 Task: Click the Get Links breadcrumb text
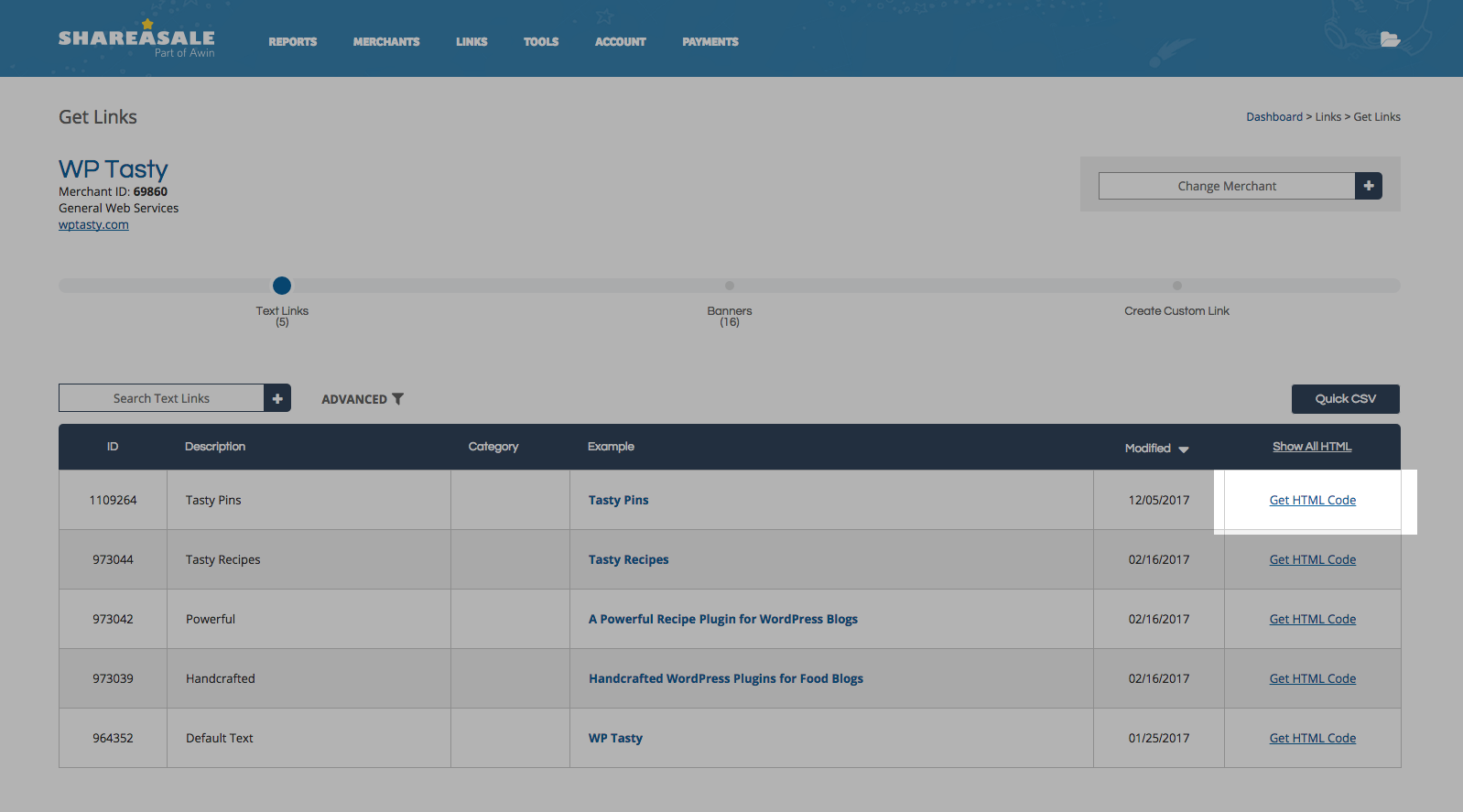pos(1377,117)
